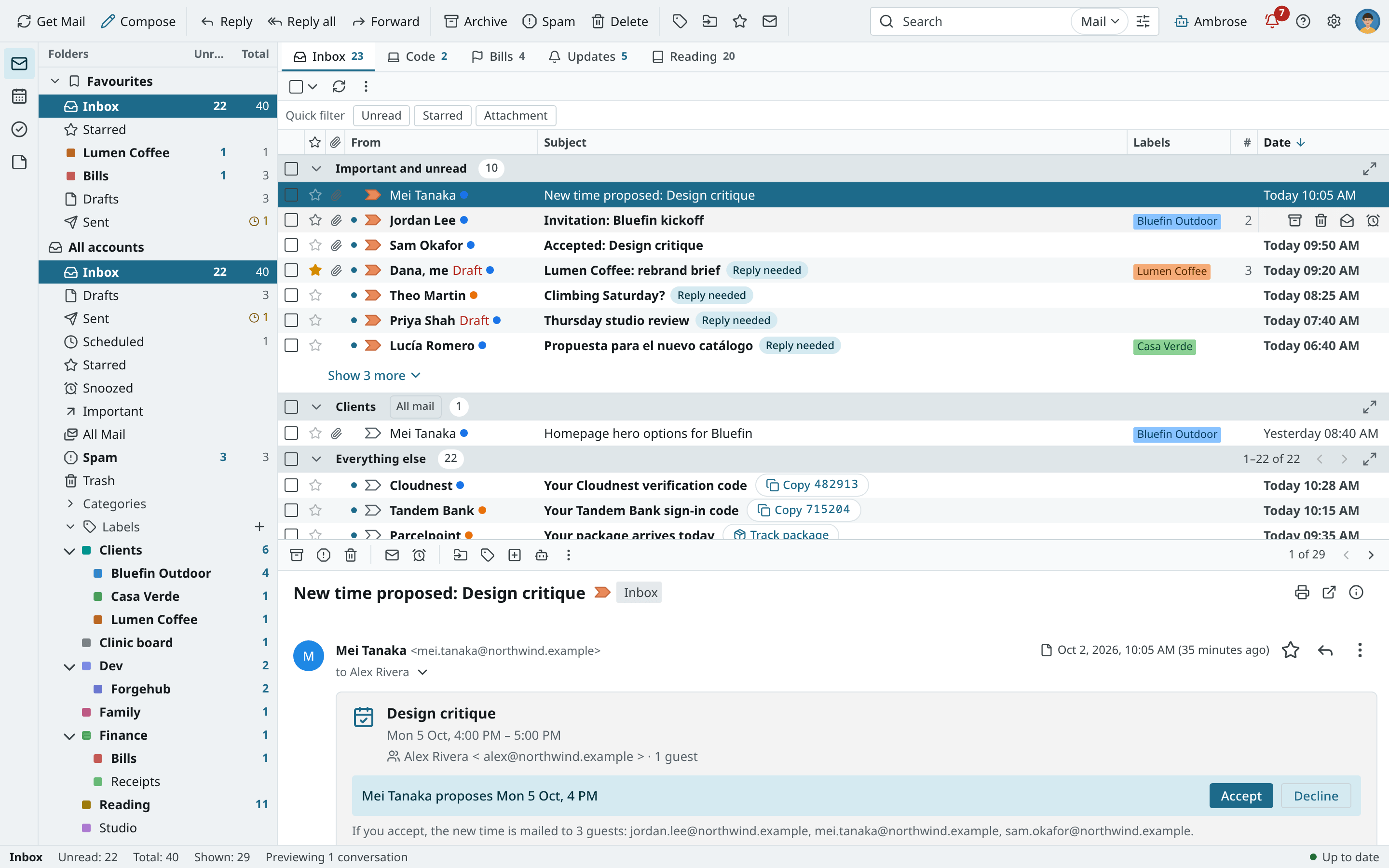The height and width of the screenshot is (868, 1389).
Task: Click the refresh icon above message list
Action: (x=339, y=86)
